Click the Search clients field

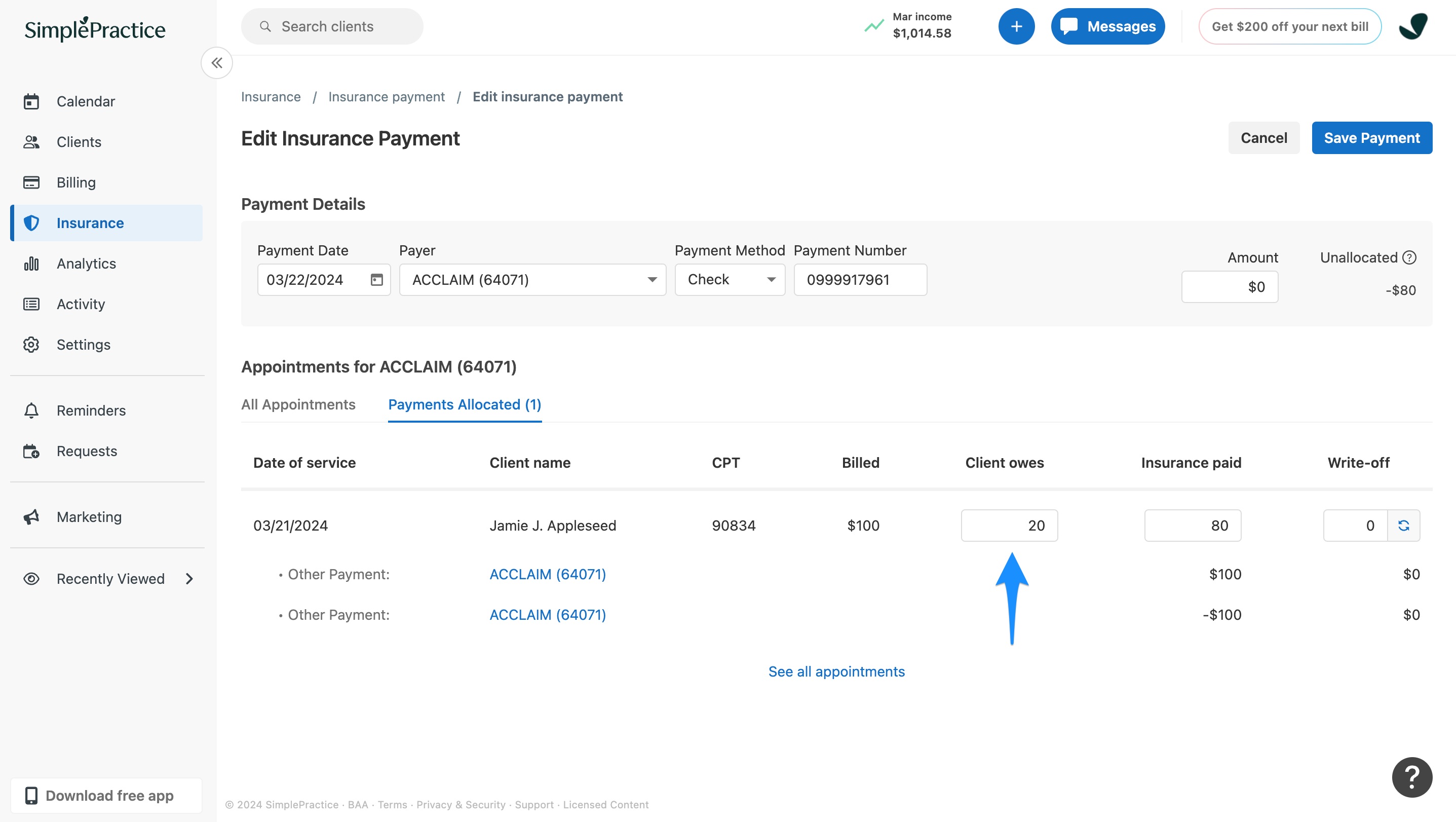pos(332,26)
